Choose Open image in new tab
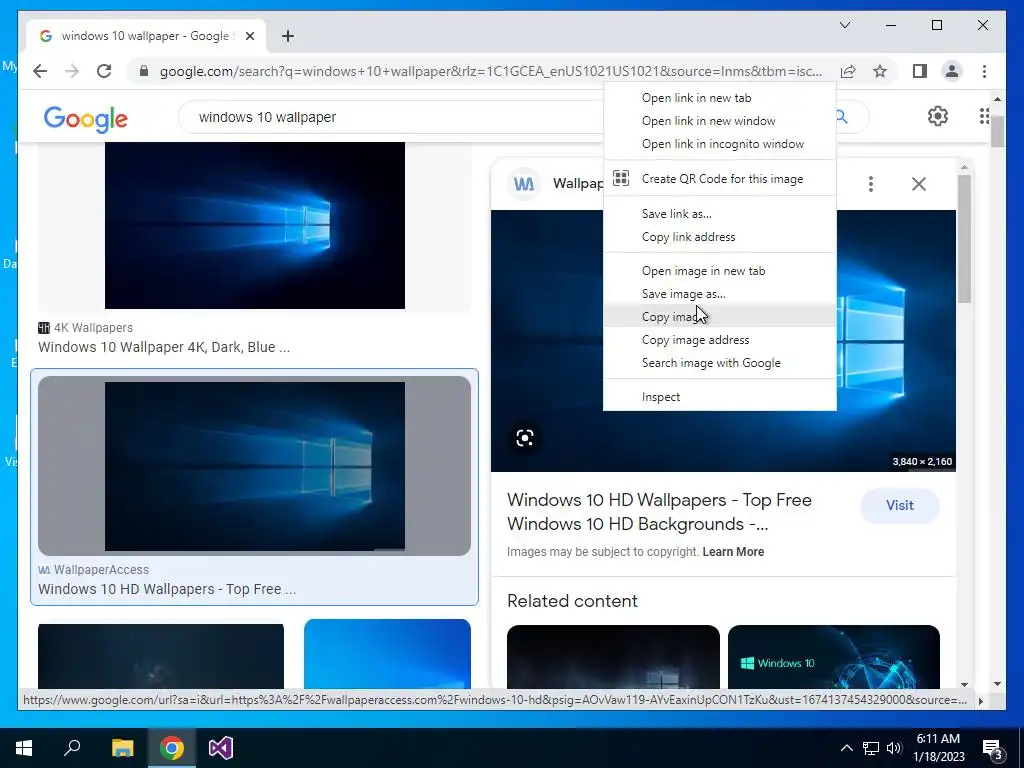The height and width of the screenshot is (768, 1024). pos(720,271)
